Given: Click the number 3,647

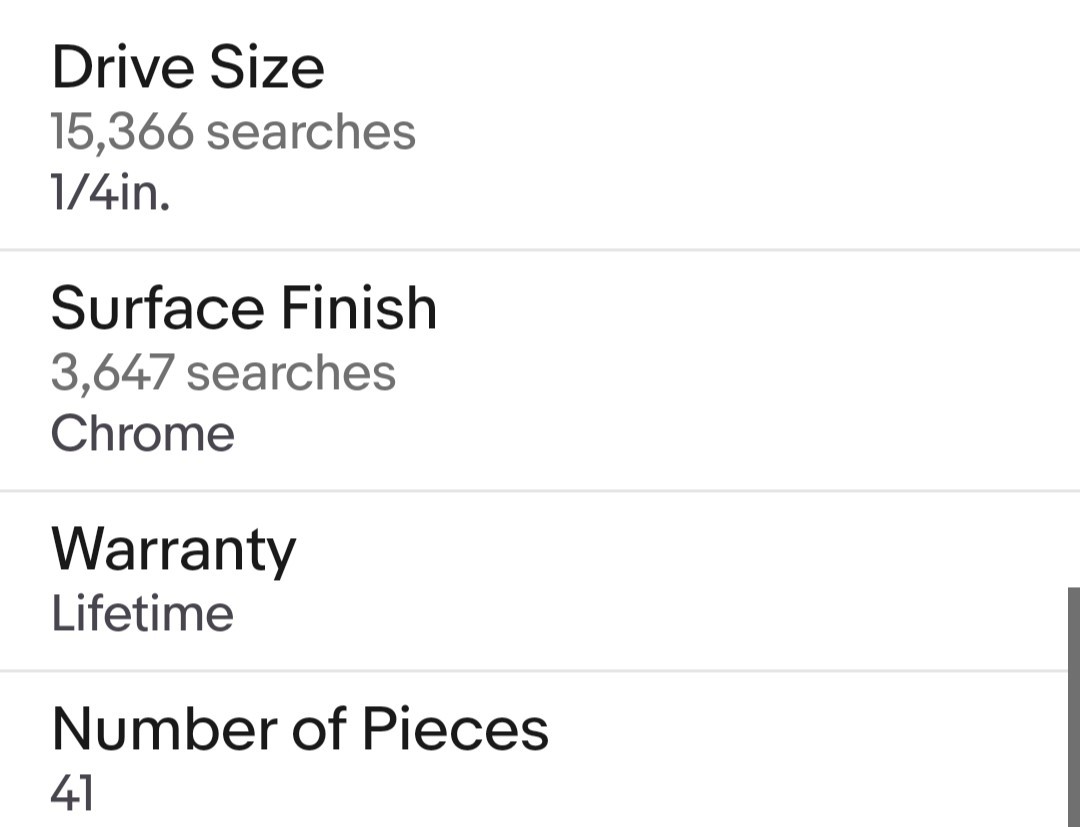Looking at the screenshot, I should (112, 373).
